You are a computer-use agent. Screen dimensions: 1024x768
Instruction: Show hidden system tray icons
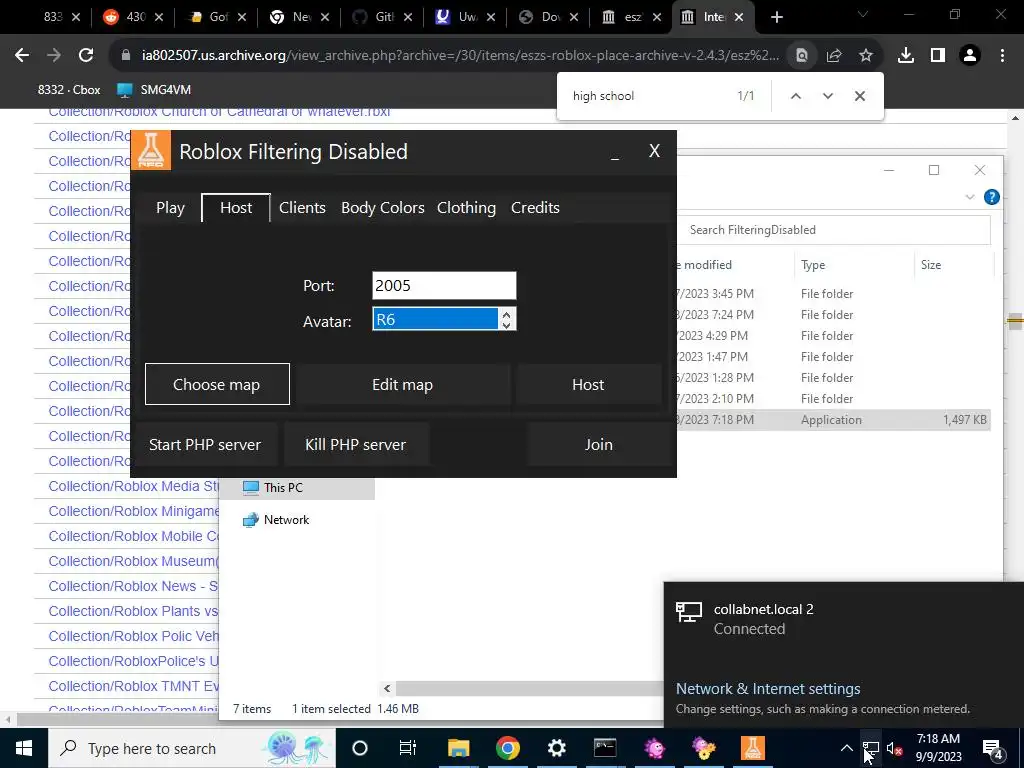point(846,748)
